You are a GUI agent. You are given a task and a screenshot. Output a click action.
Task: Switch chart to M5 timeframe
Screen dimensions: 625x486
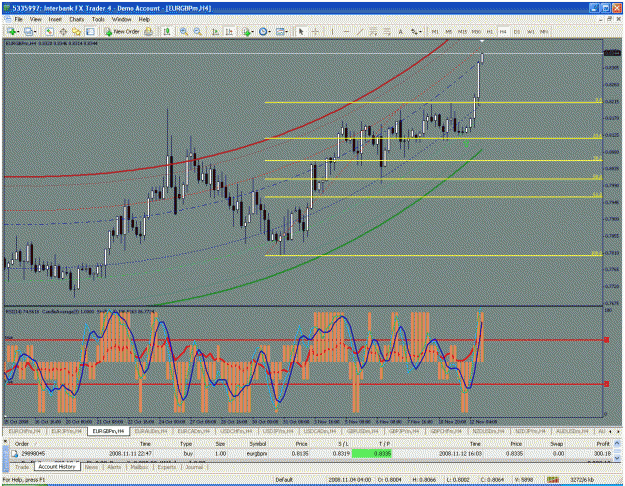pyautogui.click(x=448, y=31)
